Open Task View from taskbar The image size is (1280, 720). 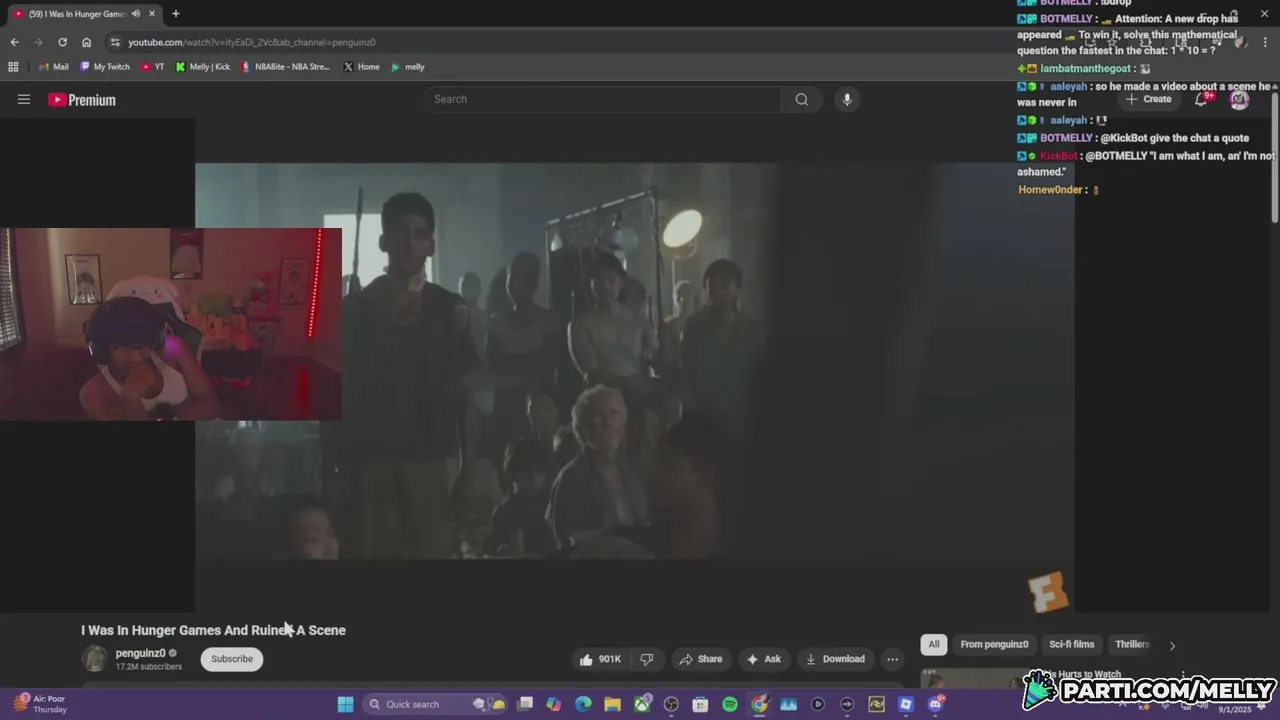pos(525,704)
